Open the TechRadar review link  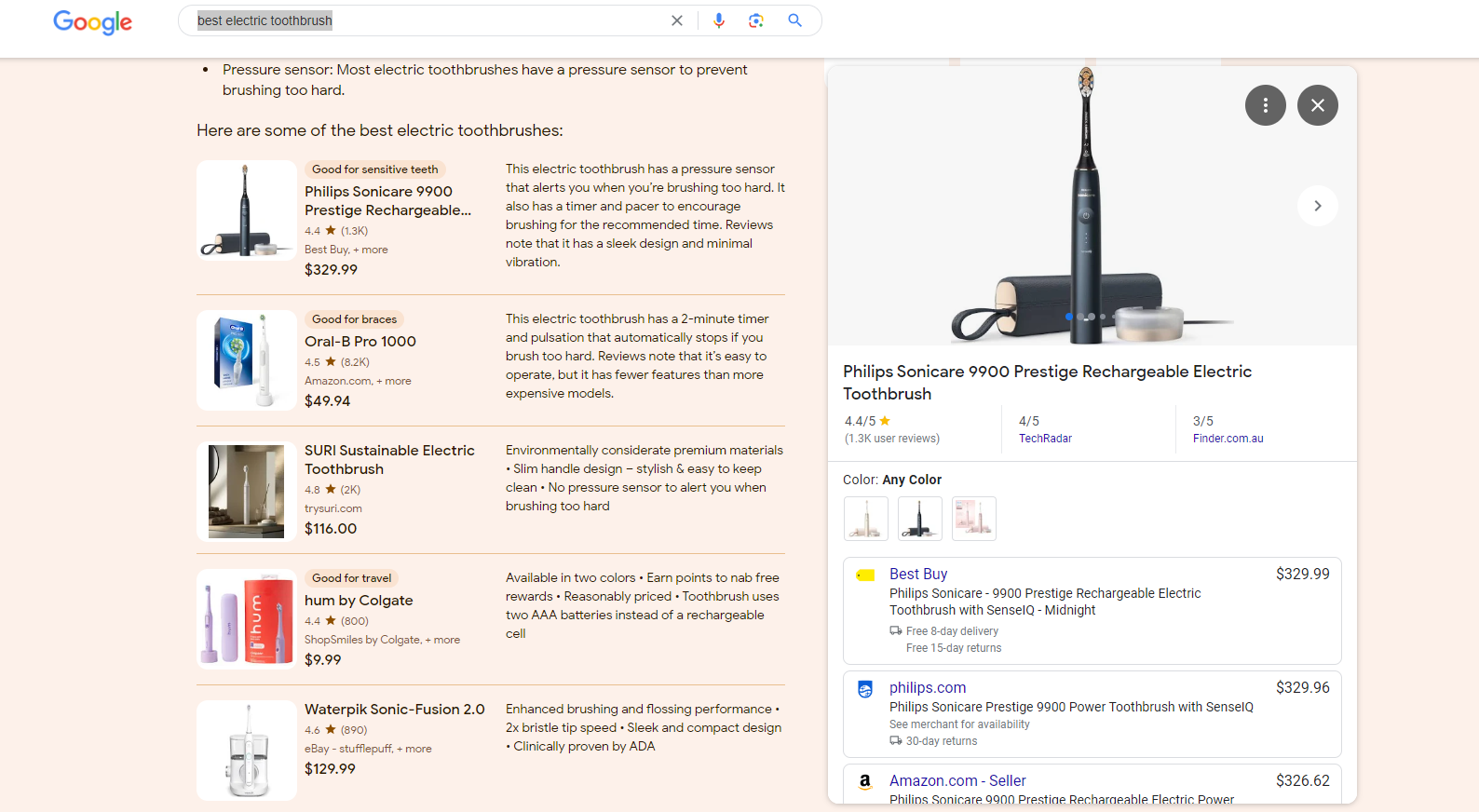[1045, 439]
